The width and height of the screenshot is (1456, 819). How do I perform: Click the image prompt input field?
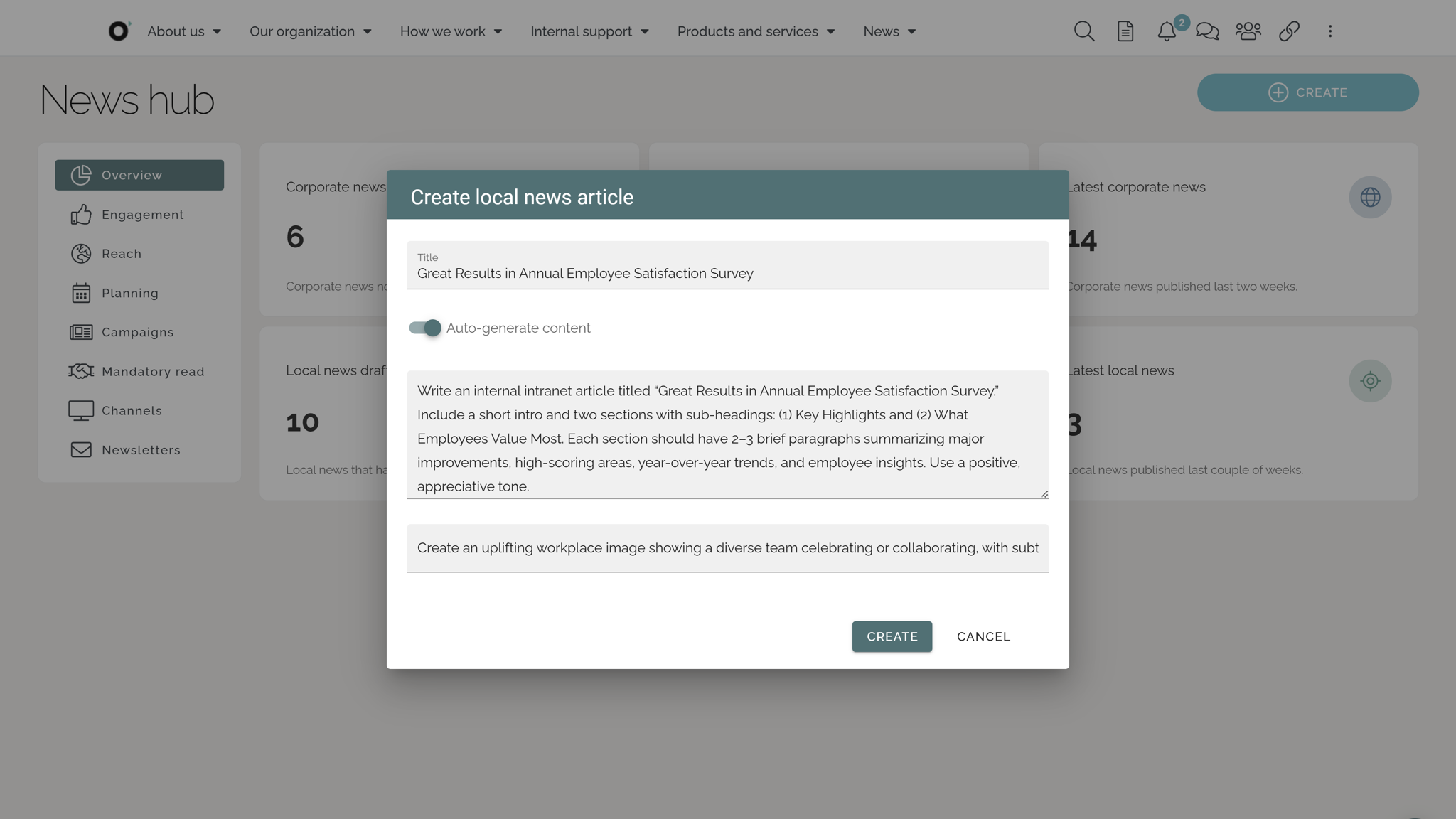tap(727, 548)
